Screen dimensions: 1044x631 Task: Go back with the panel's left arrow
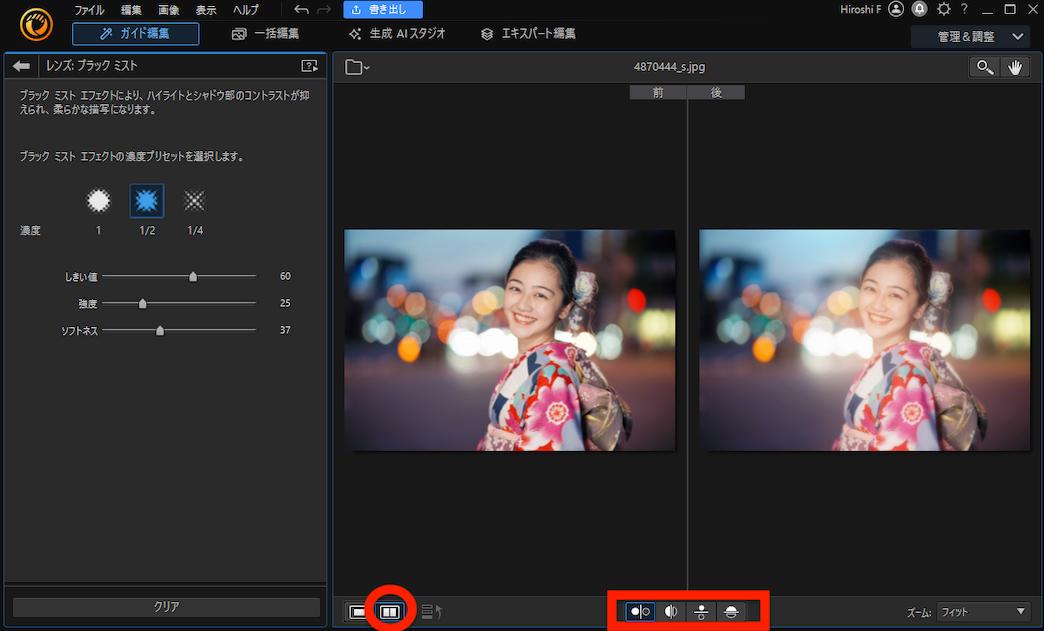(21, 65)
